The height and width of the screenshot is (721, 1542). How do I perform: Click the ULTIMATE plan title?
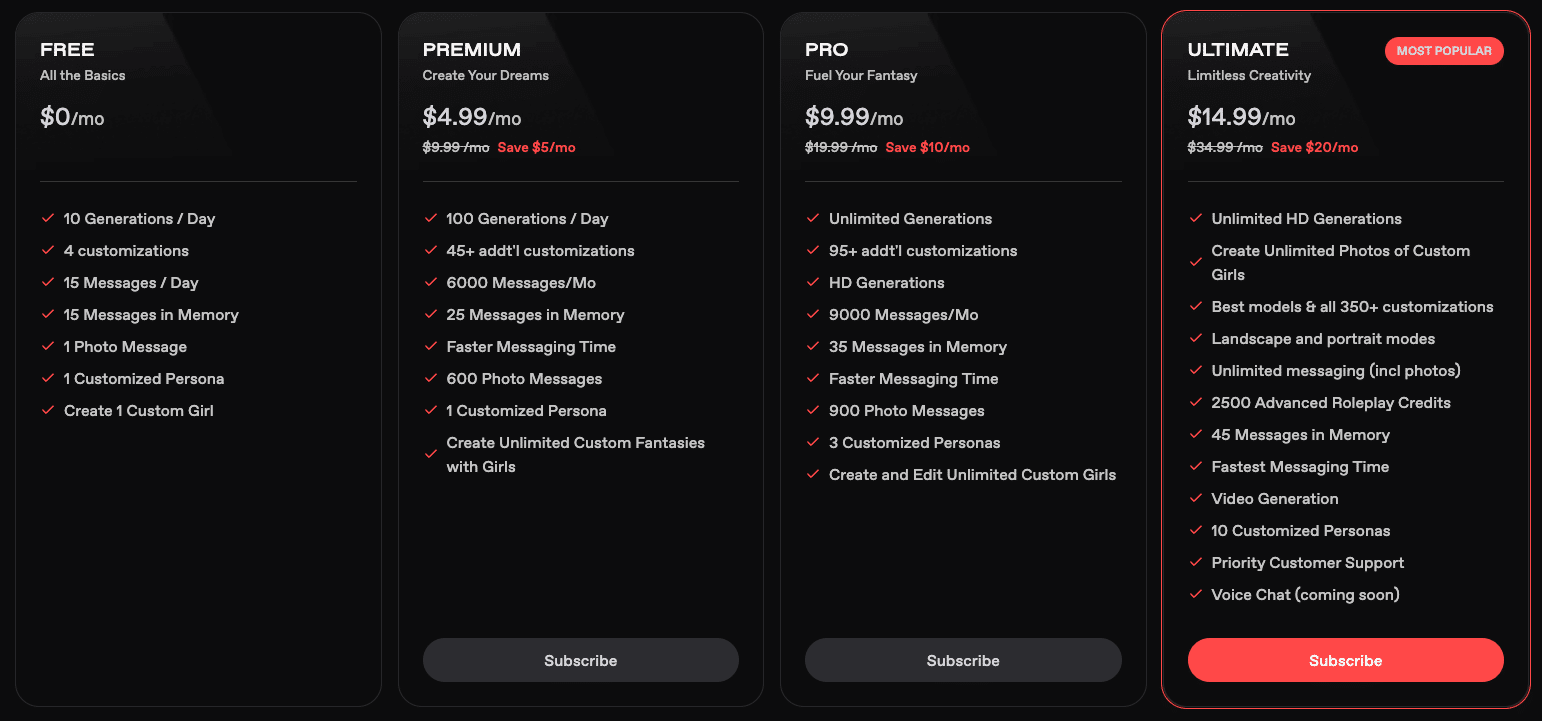click(x=1237, y=50)
